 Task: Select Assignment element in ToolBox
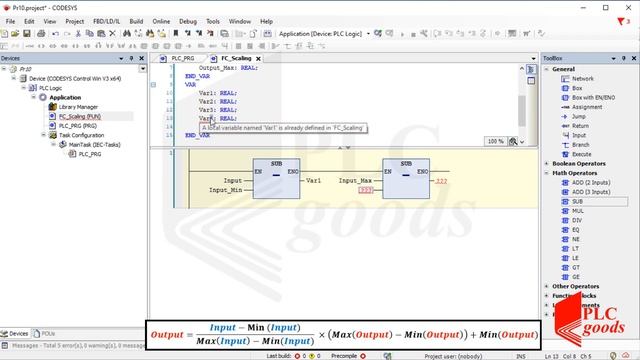(x=582, y=107)
